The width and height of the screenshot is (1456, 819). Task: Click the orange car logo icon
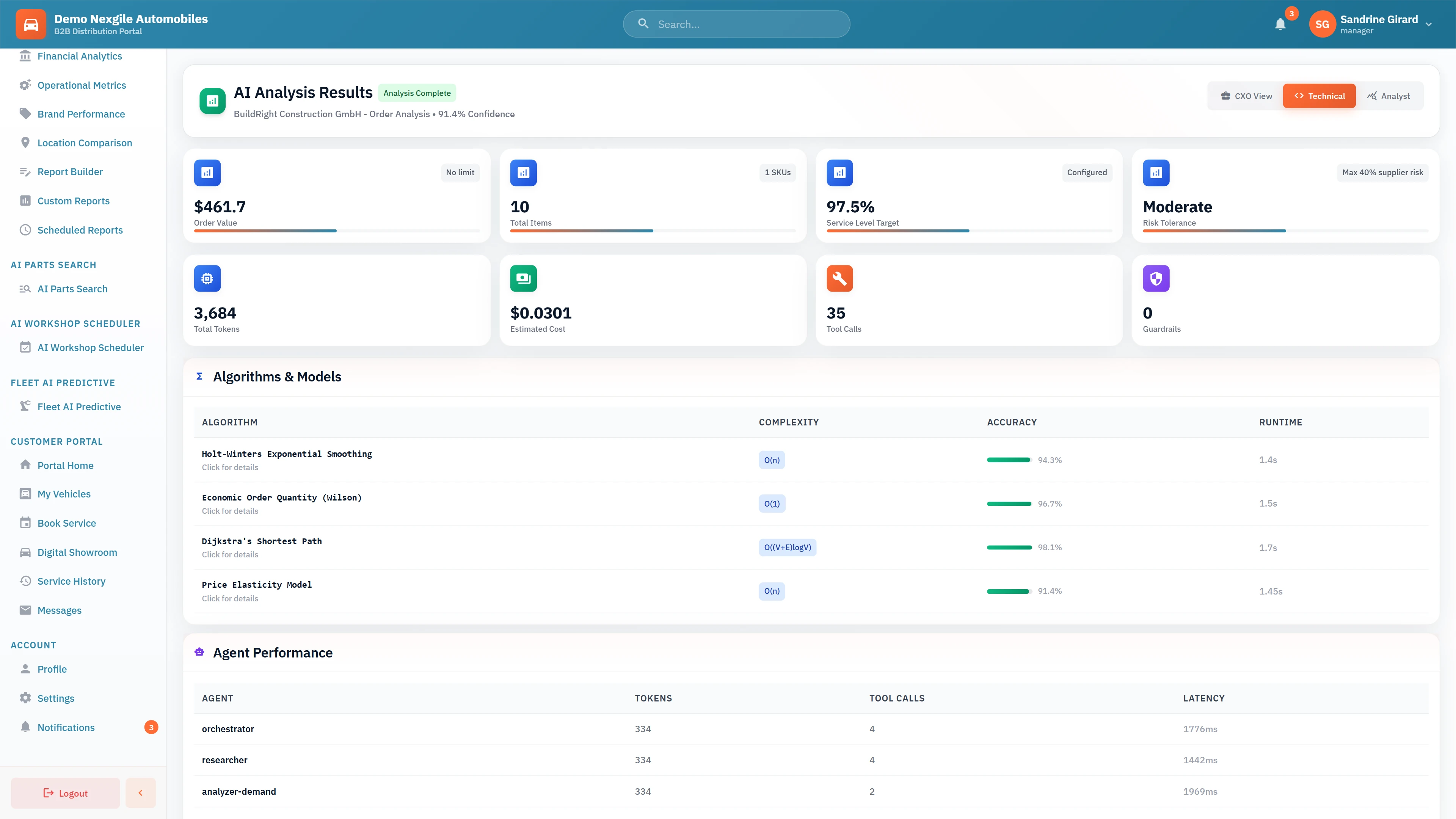[x=30, y=24]
